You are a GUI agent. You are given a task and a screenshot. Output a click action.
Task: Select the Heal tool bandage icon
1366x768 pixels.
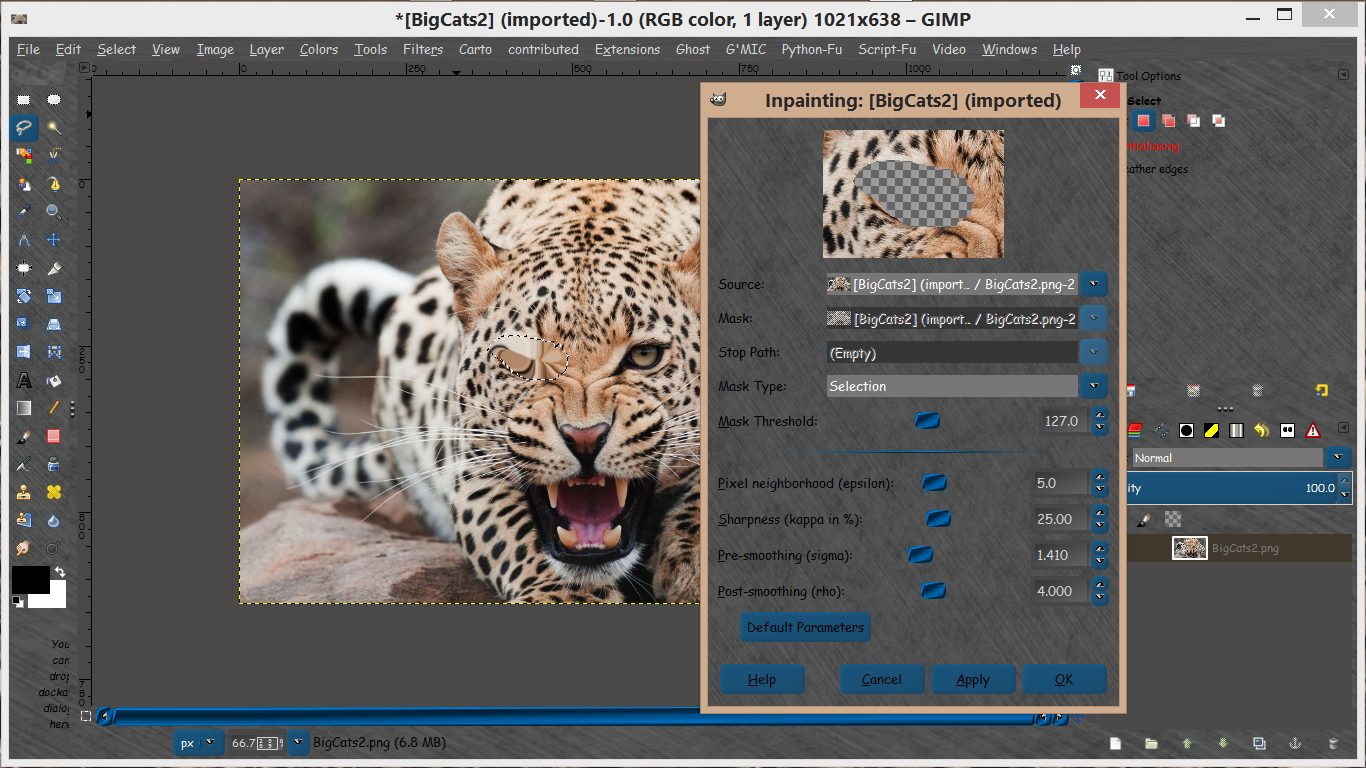coord(54,492)
